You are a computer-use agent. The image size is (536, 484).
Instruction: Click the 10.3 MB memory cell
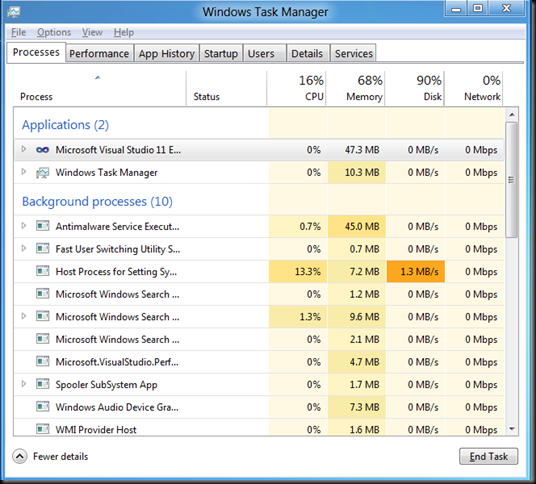[357, 172]
